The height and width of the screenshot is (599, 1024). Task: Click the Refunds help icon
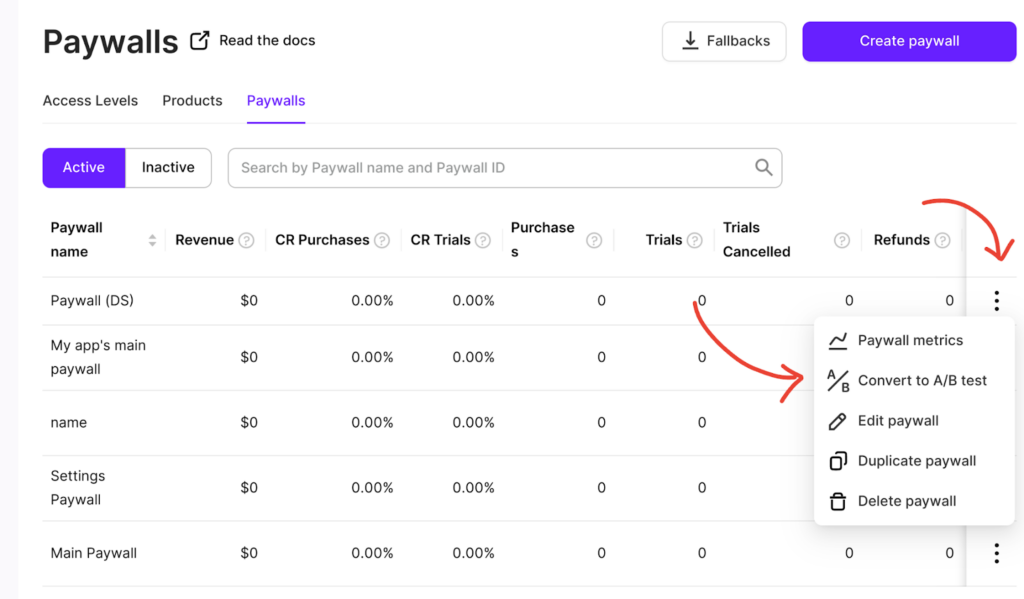click(x=942, y=240)
